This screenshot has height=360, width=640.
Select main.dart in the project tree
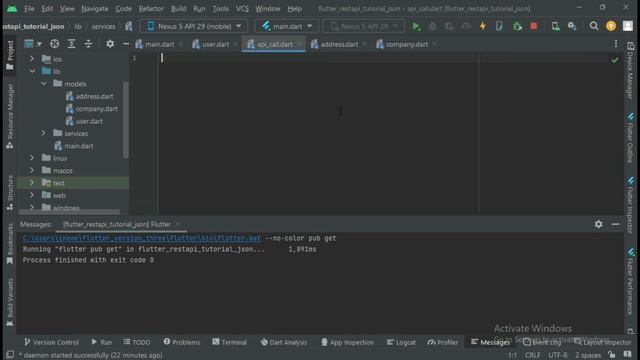(79, 146)
